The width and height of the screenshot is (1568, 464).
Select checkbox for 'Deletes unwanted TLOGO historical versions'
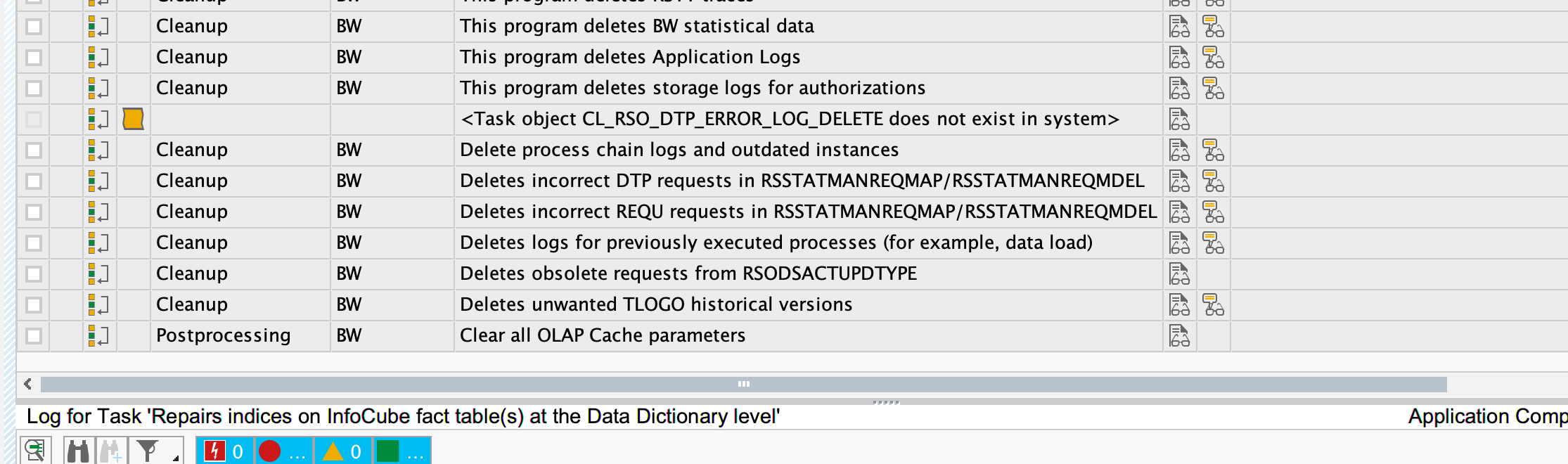(34, 305)
